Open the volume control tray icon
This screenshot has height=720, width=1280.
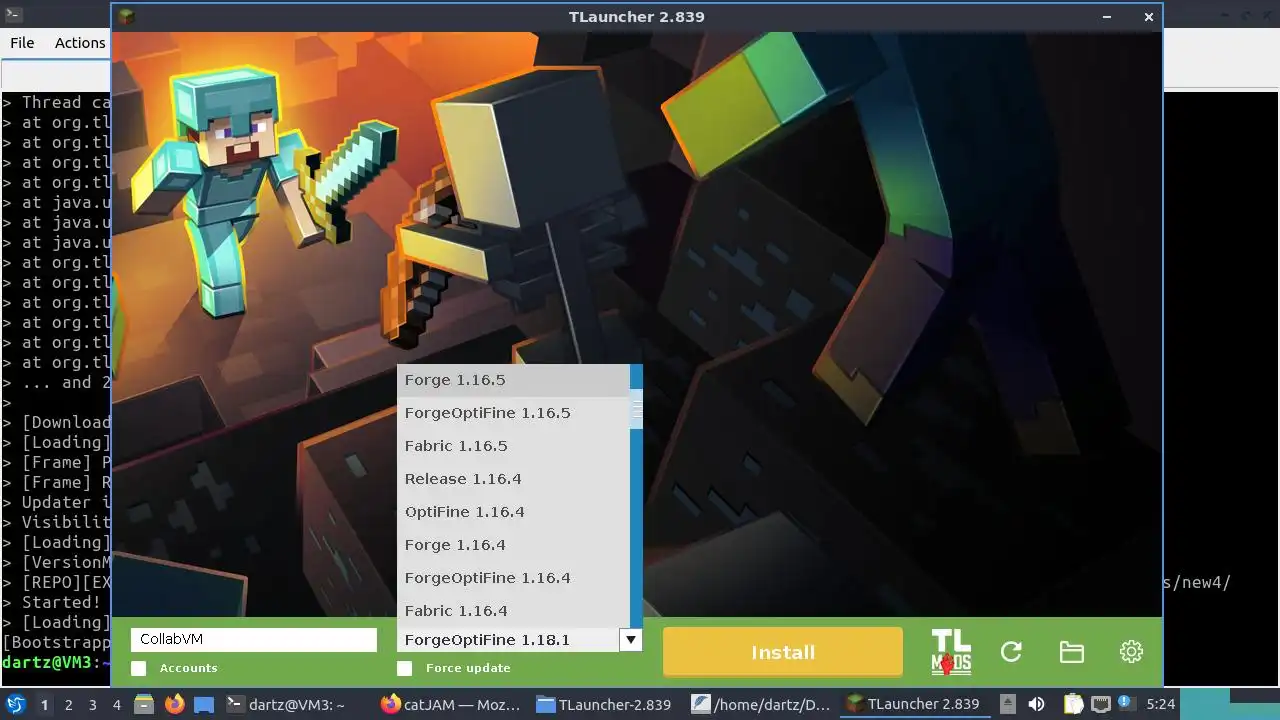(x=1036, y=704)
